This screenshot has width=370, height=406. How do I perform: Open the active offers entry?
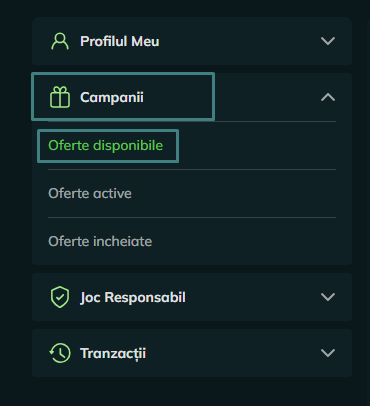click(x=90, y=194)
